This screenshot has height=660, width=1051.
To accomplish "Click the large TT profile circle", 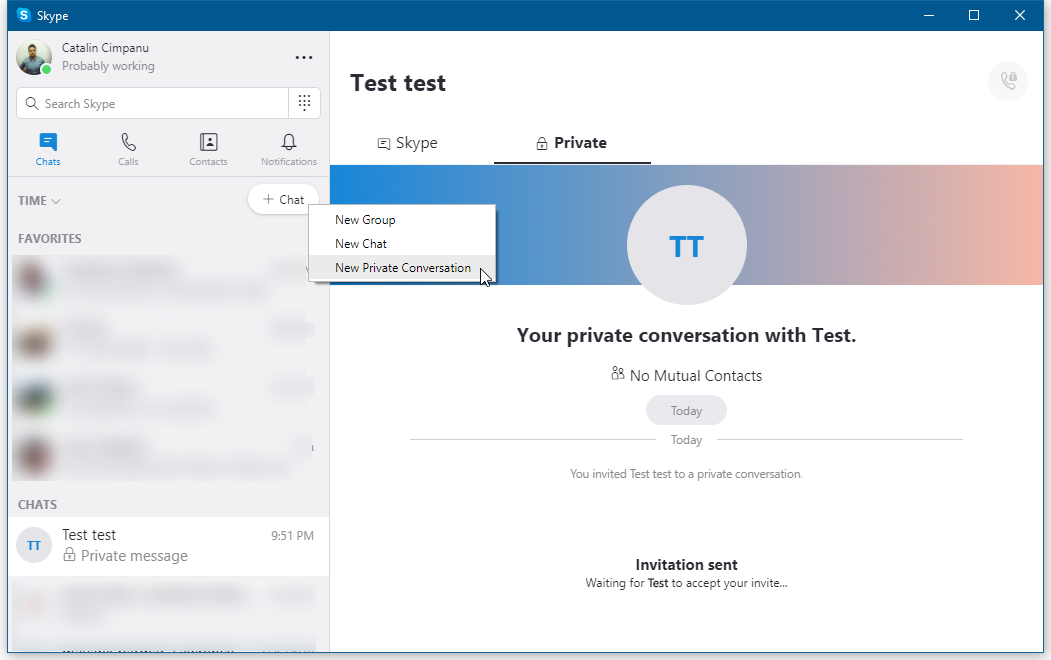I will 686,245.
